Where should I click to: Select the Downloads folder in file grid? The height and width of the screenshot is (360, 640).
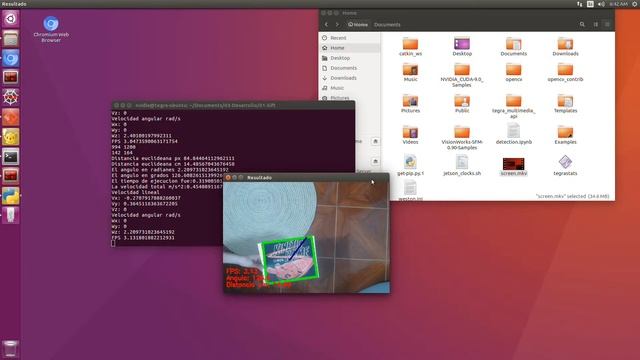(565, 47)
